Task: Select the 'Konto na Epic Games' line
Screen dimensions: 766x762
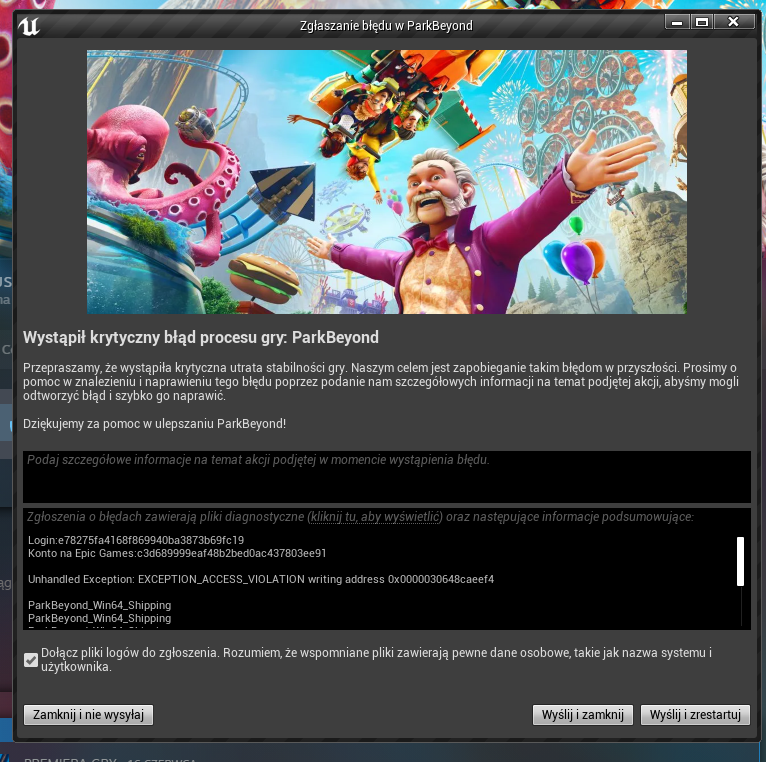Action: tap(177, 553)
